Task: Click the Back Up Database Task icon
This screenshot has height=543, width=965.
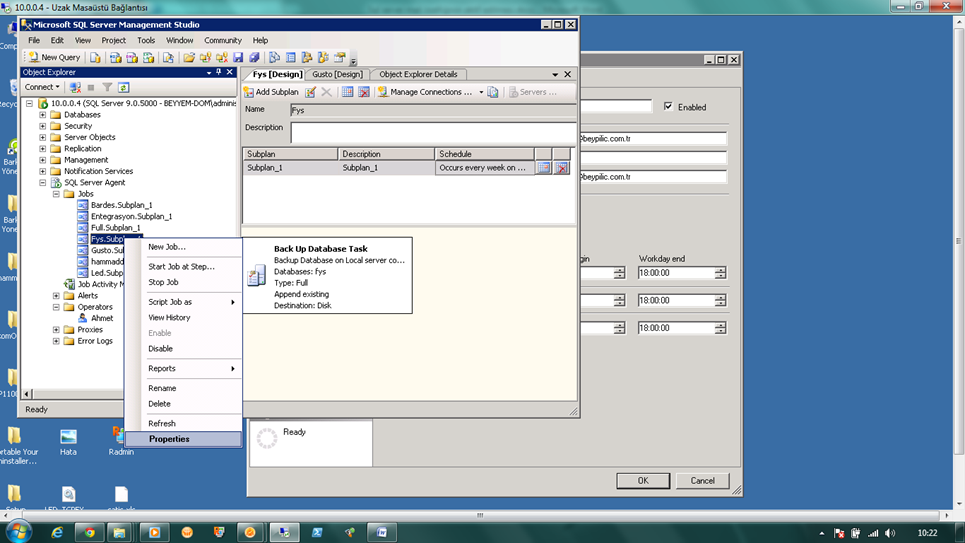Action: point(256,277)
